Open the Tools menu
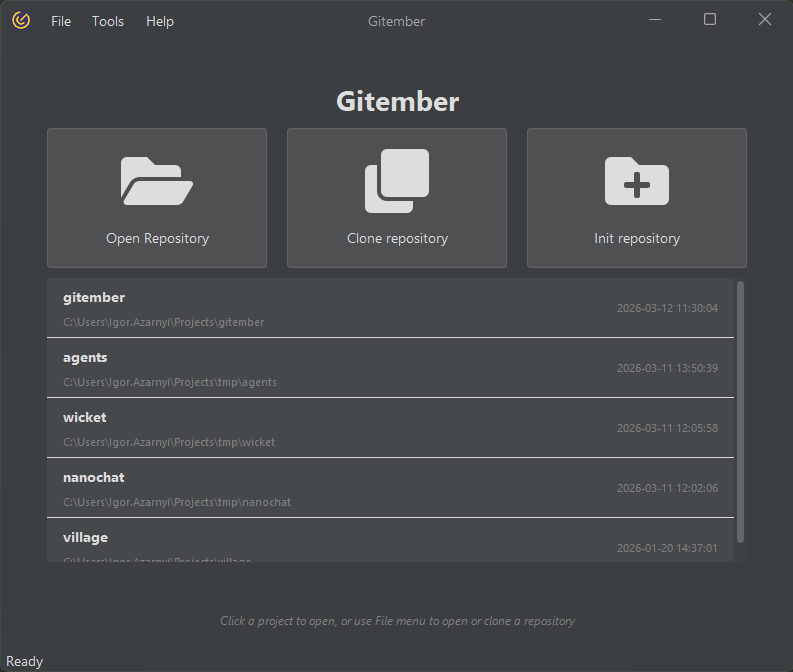793x672 pixels. 108,21
